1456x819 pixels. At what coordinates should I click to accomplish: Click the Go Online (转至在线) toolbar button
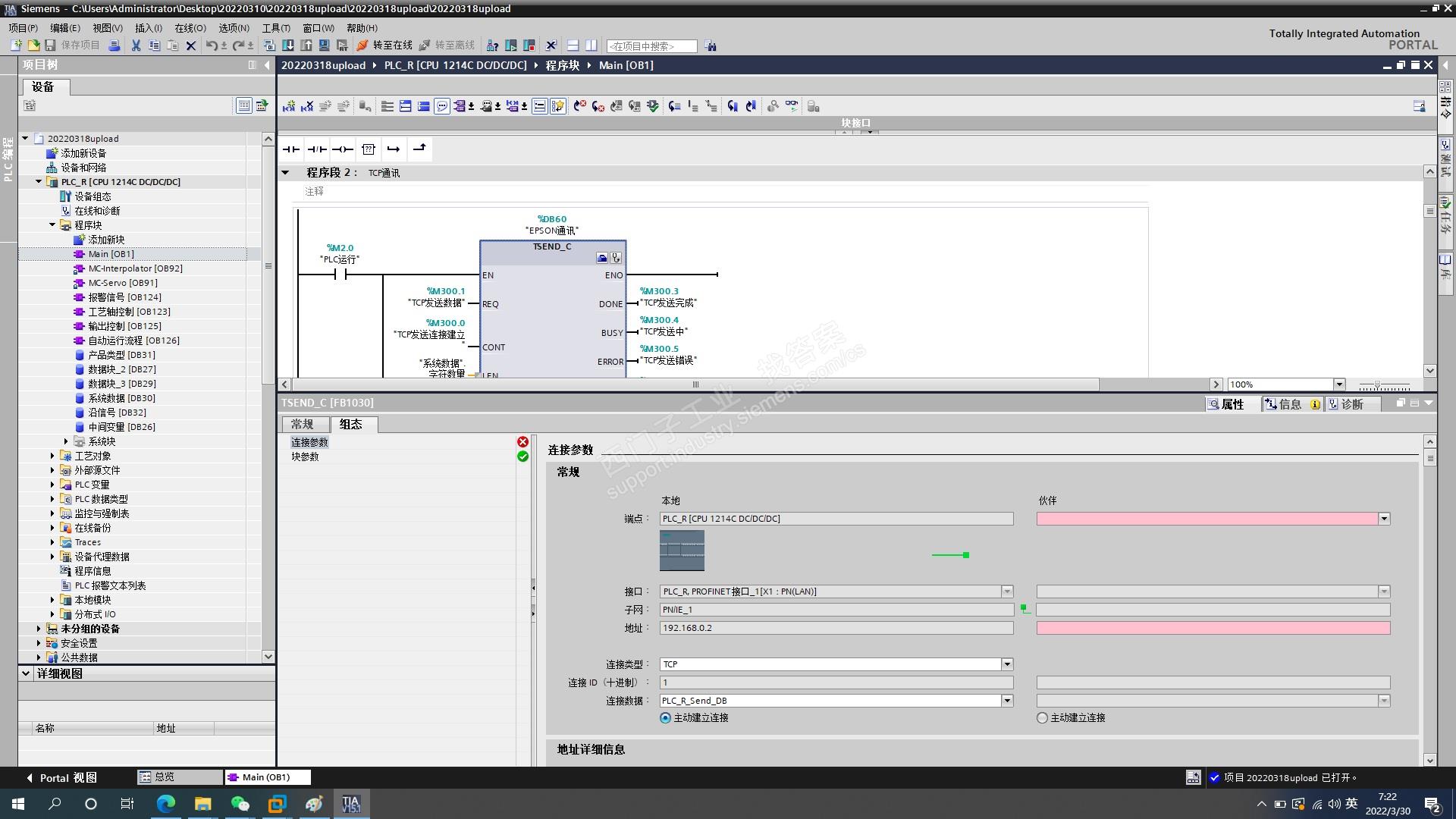[x=384, y=45]
